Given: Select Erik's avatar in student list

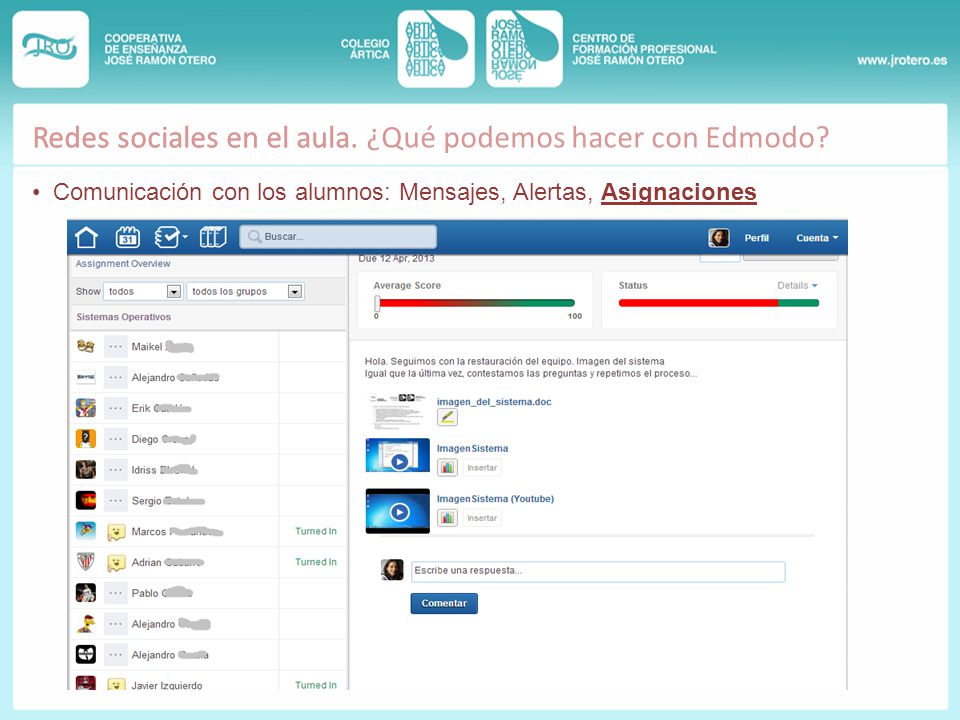Looking at the screenshot, I should 86,408.
